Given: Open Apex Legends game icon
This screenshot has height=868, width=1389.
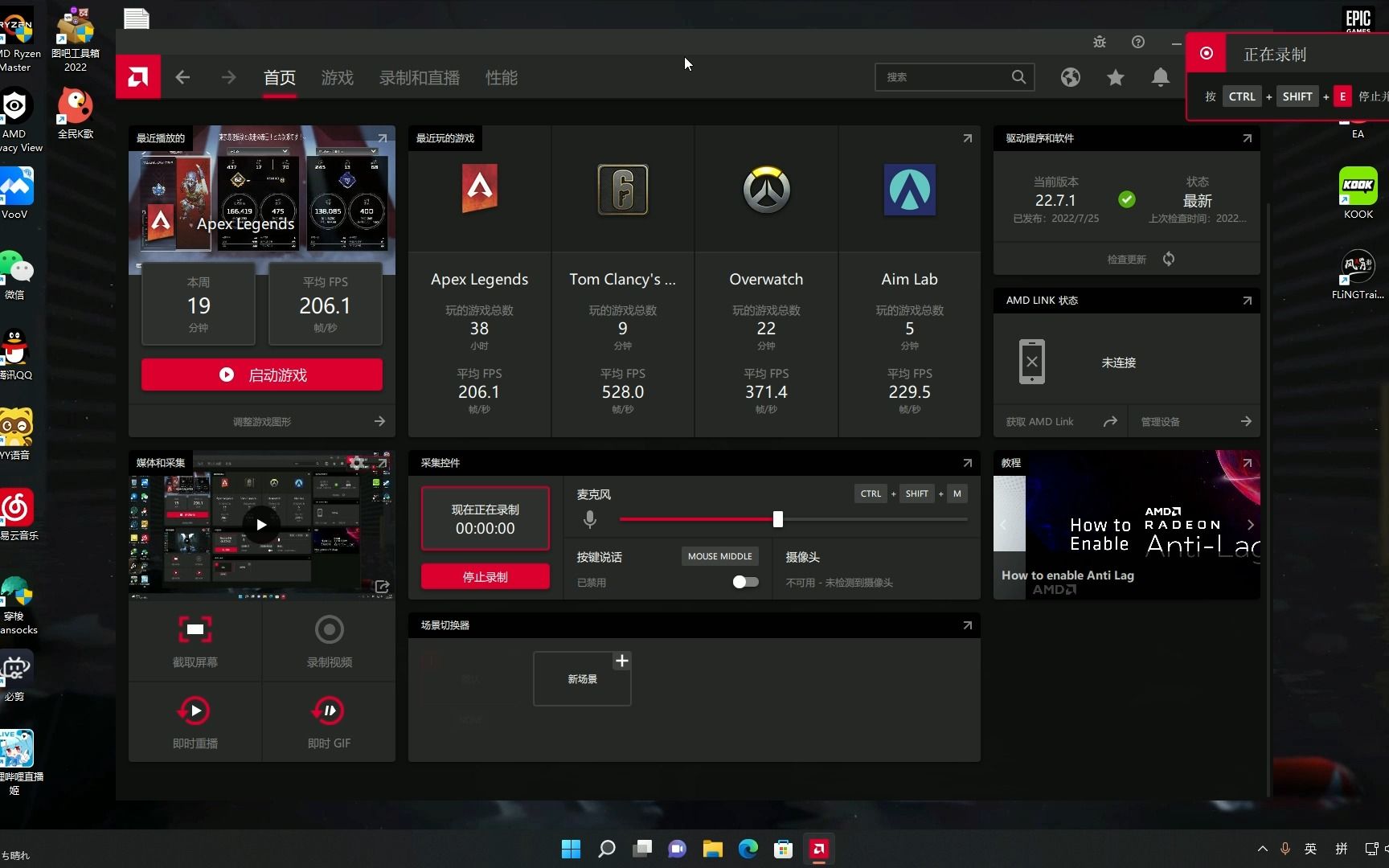Looking at the screenshot, I should pos(479,189).
